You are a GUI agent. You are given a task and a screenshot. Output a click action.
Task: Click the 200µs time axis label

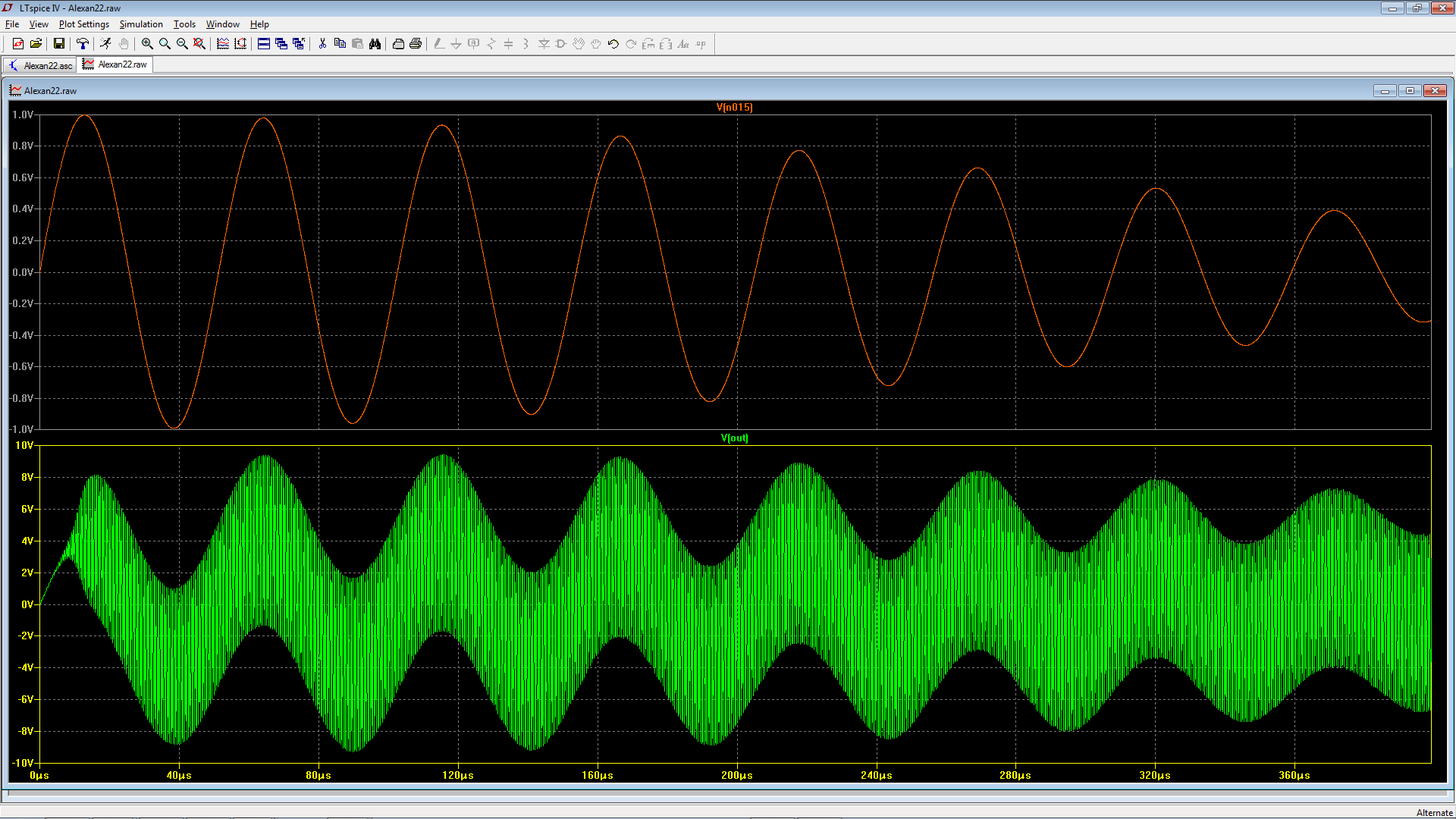(736, 775)
